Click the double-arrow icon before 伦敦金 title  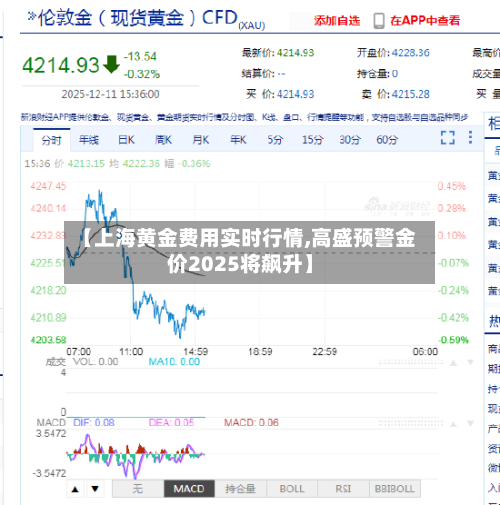point(32,16)
